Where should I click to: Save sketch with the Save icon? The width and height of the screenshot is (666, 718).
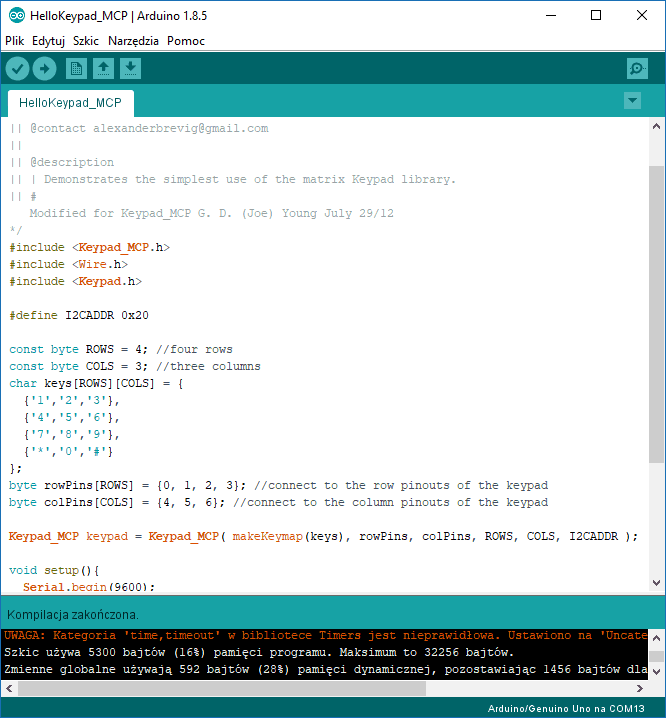pyautogui.click(x=131, y=69)
